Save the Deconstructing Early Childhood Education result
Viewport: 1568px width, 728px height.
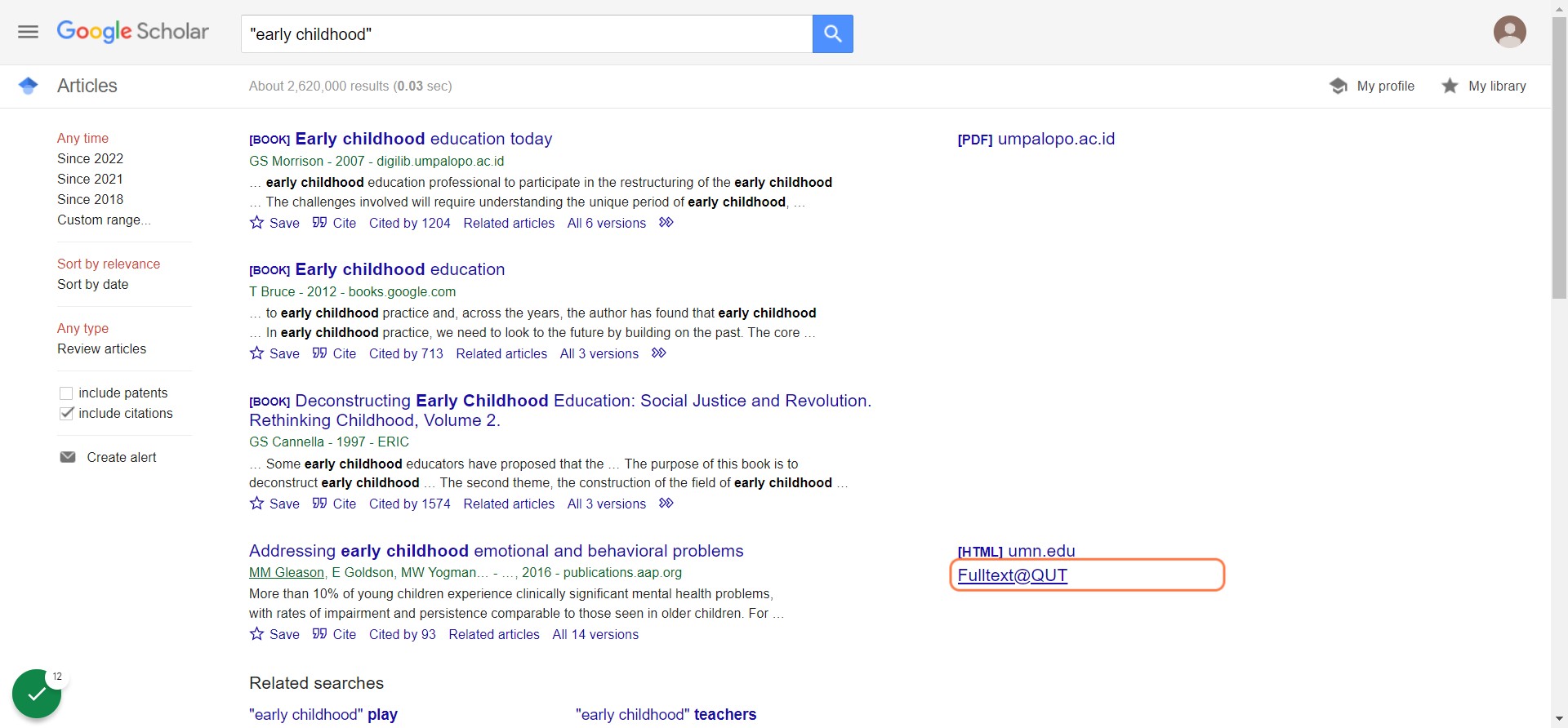[274, 504]
